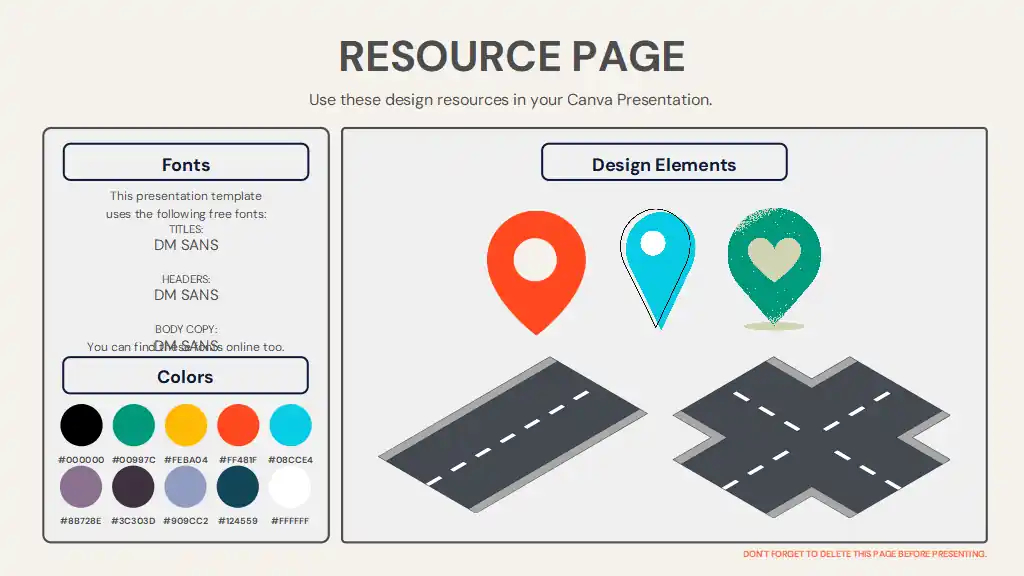Click the Design Elements heading box

coord(664,162)
